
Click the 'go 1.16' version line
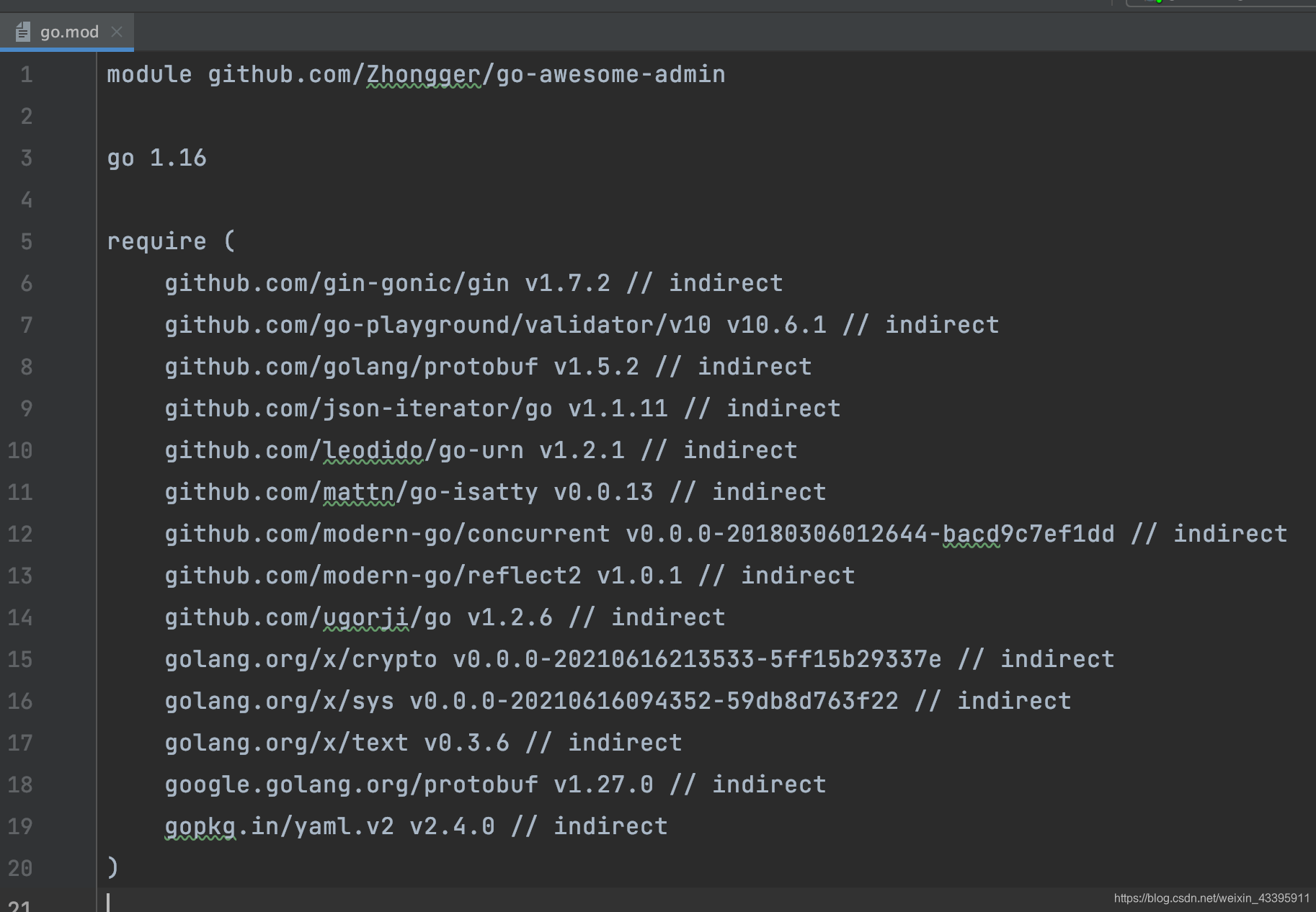click(x=157, y=158)
